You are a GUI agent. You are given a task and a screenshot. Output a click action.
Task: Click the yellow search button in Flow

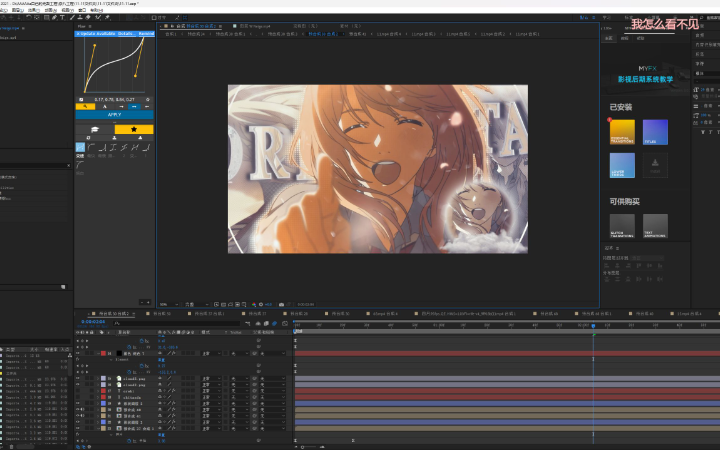click(x=85, y=107)
